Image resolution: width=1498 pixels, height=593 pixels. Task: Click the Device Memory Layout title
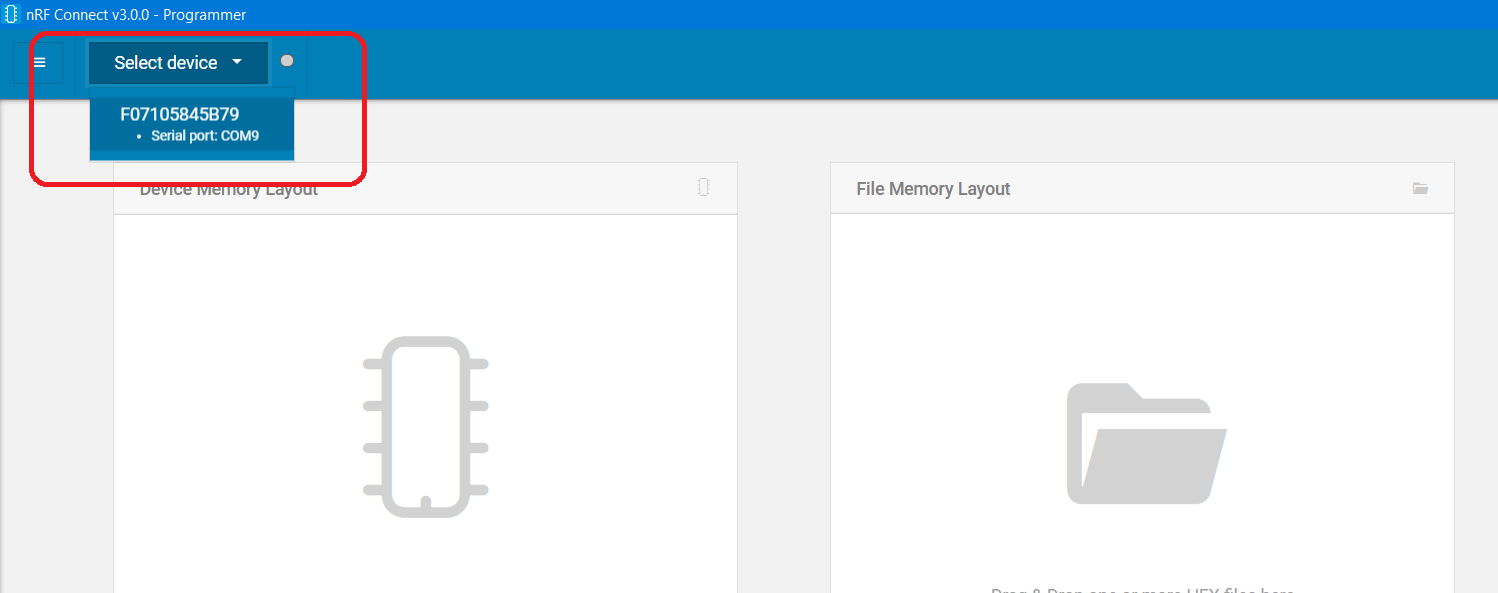230,189
